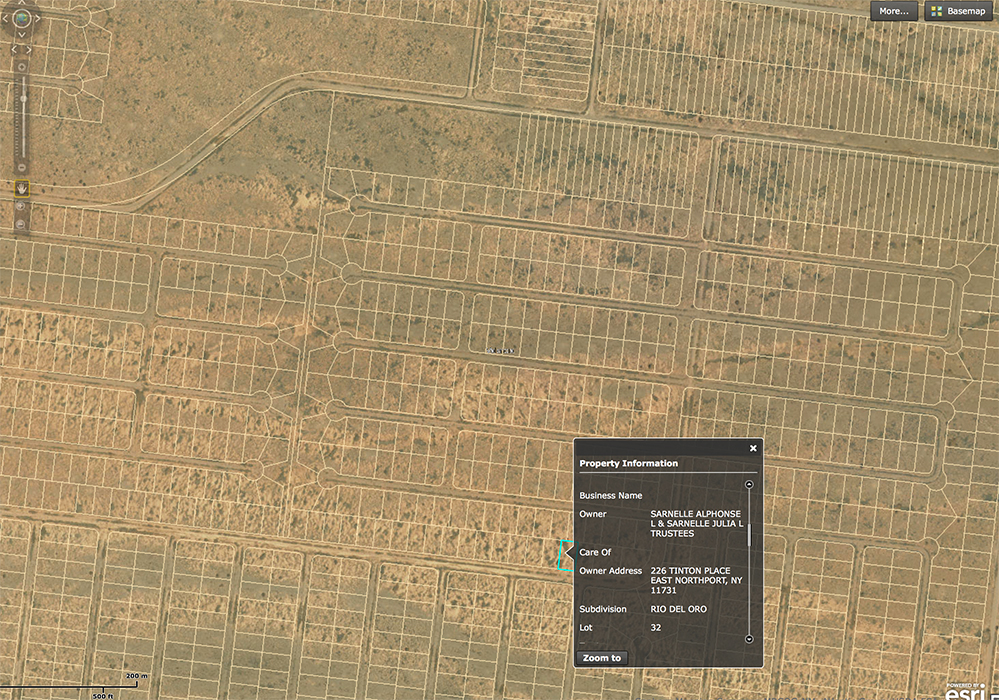The width and height of the screenshot is (999, 700).
Task: Open the Basemap switcher
Action: tap(958, 11)
